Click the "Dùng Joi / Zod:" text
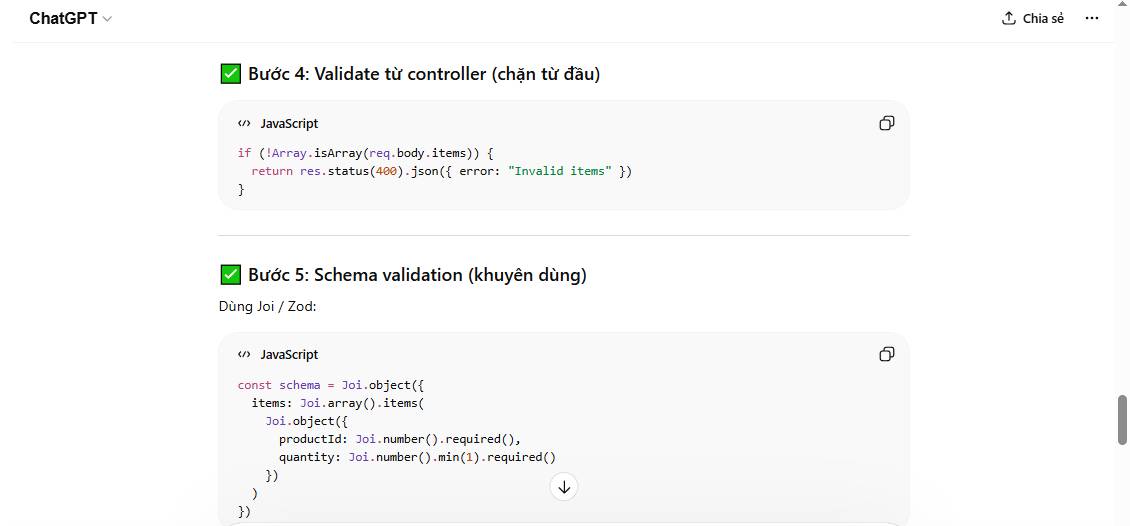Screen dimensions: 1130x526 point(267,306)
